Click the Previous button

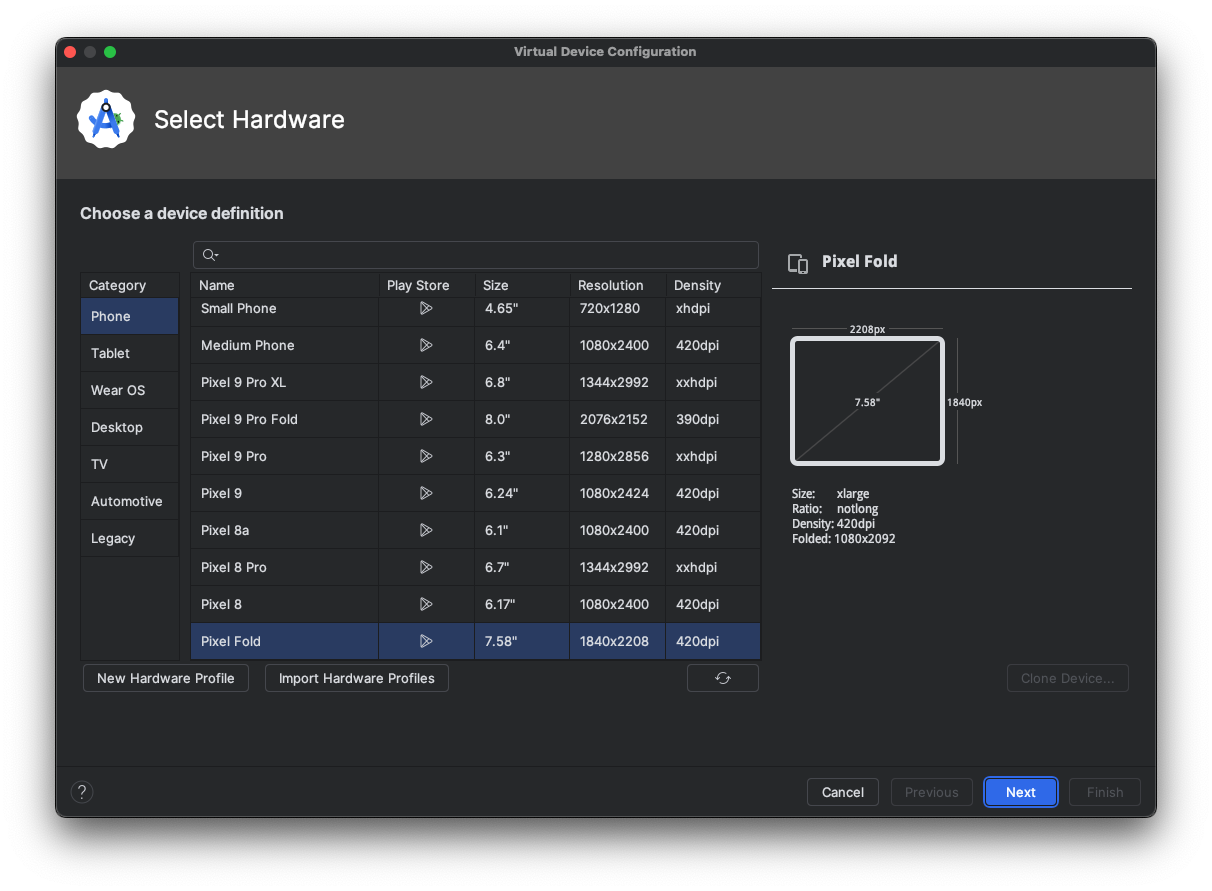point(932,792)
